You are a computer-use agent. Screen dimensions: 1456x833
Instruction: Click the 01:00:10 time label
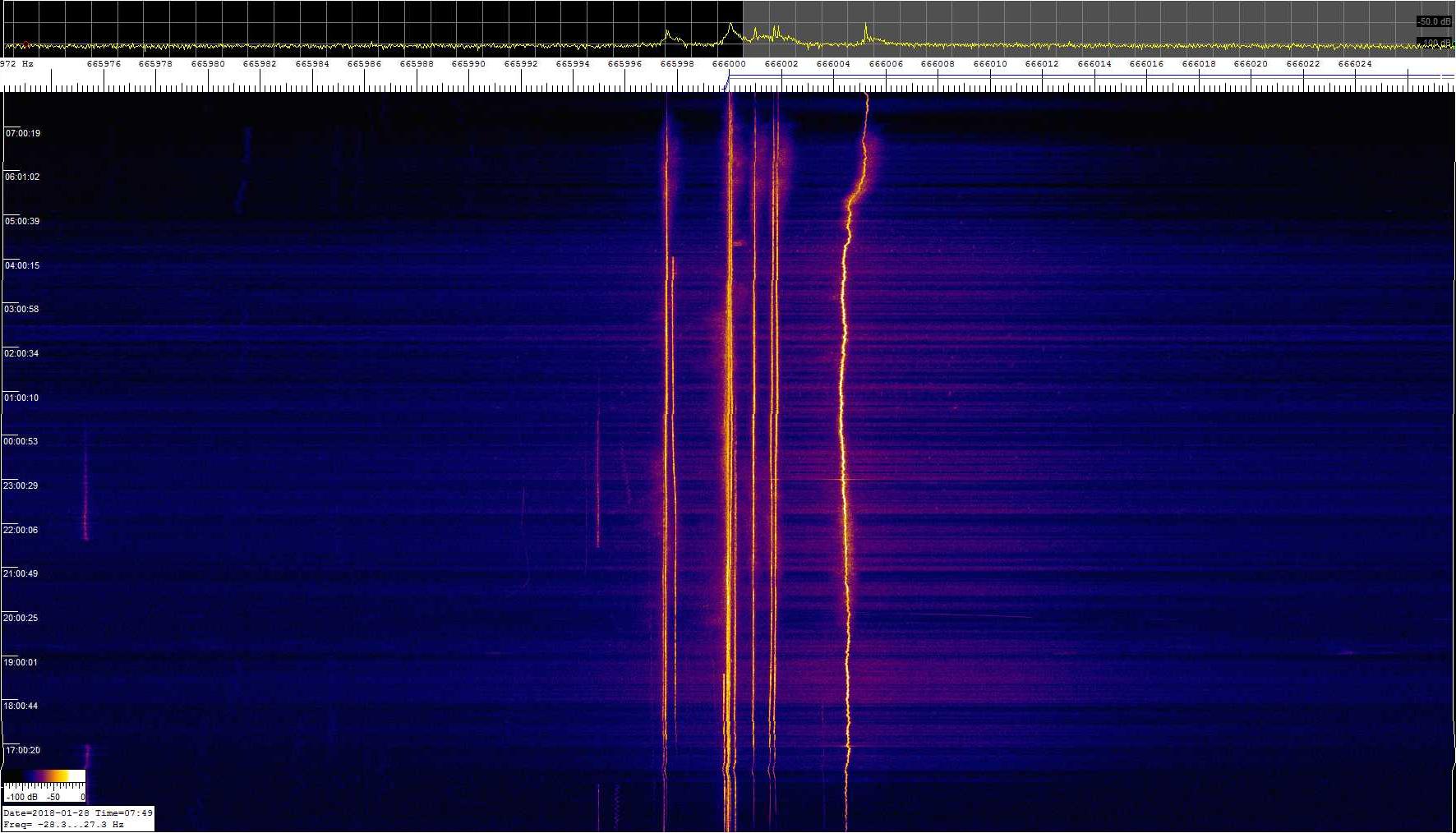(21, 398)
